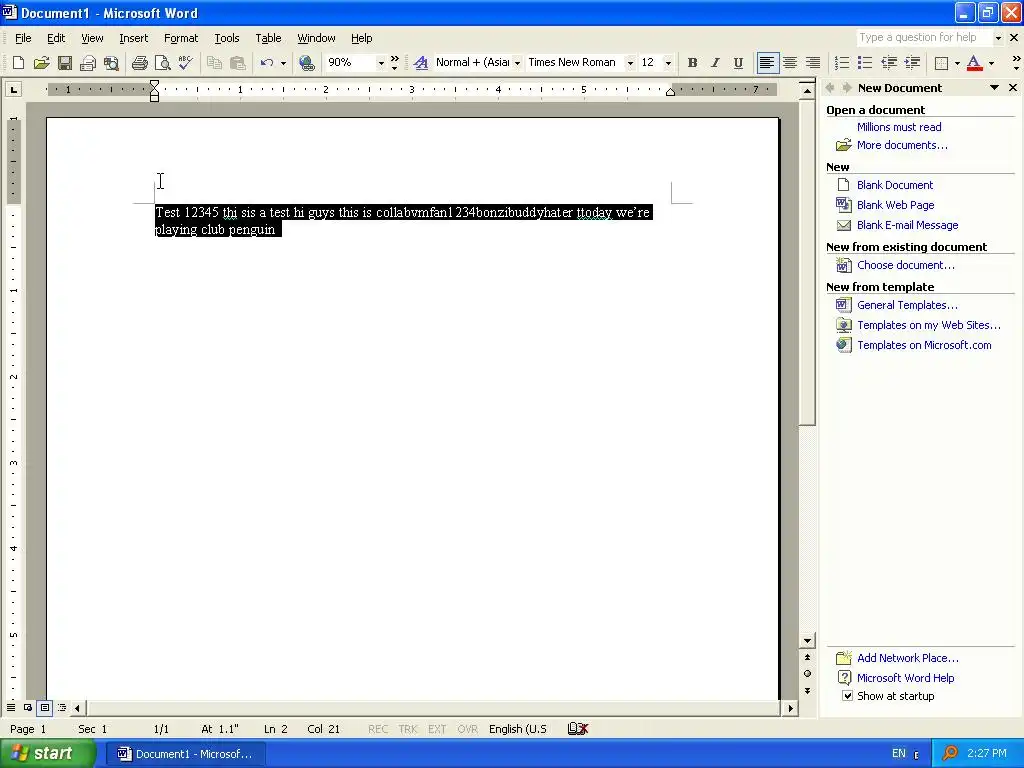Apply bulleted list formatting
The image size is (1024, 768).
865,63
